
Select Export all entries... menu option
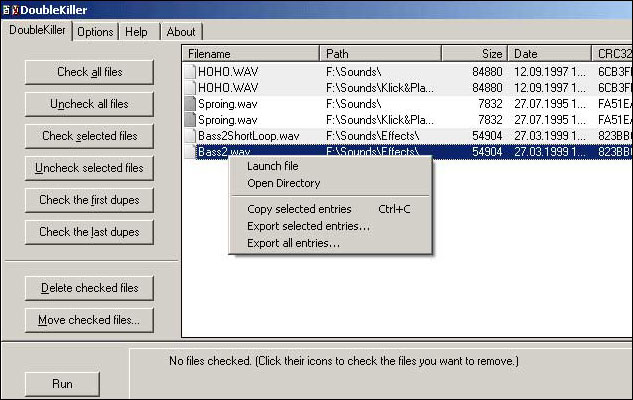coord(293,243)
